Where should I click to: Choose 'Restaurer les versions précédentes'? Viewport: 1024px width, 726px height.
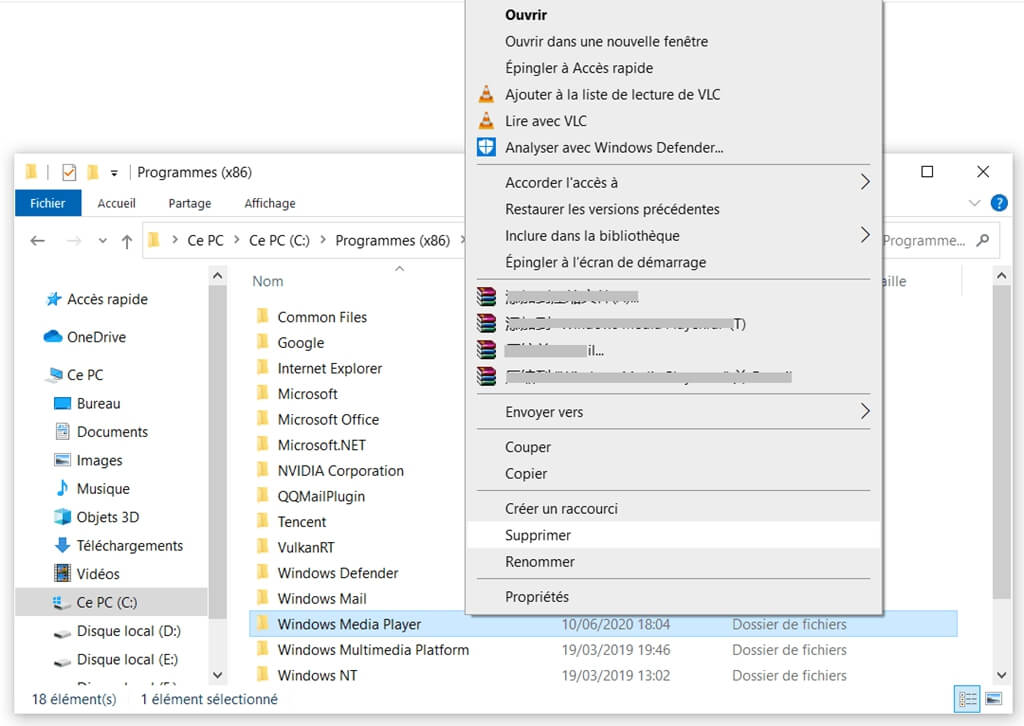(x=673, y=209)
